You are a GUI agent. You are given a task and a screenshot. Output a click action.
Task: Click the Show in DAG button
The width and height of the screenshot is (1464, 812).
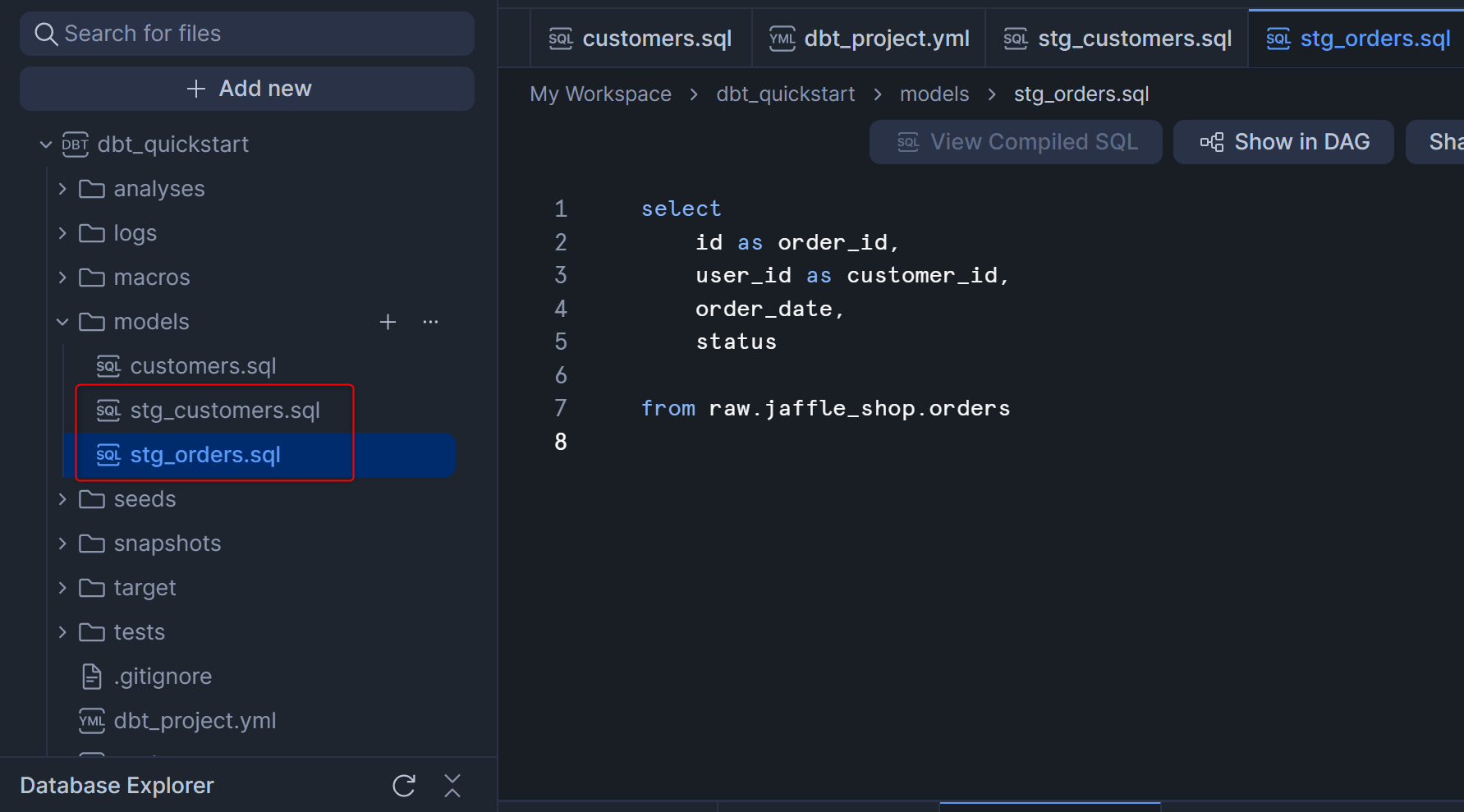coord(1283,142)
